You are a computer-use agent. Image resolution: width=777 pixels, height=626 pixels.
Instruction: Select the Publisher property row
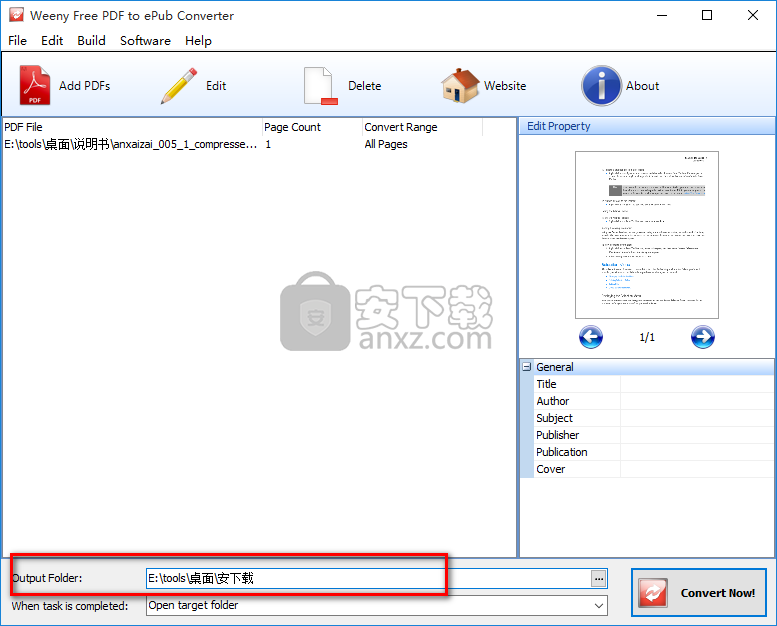pyautogui.click(x=654, y=435)
